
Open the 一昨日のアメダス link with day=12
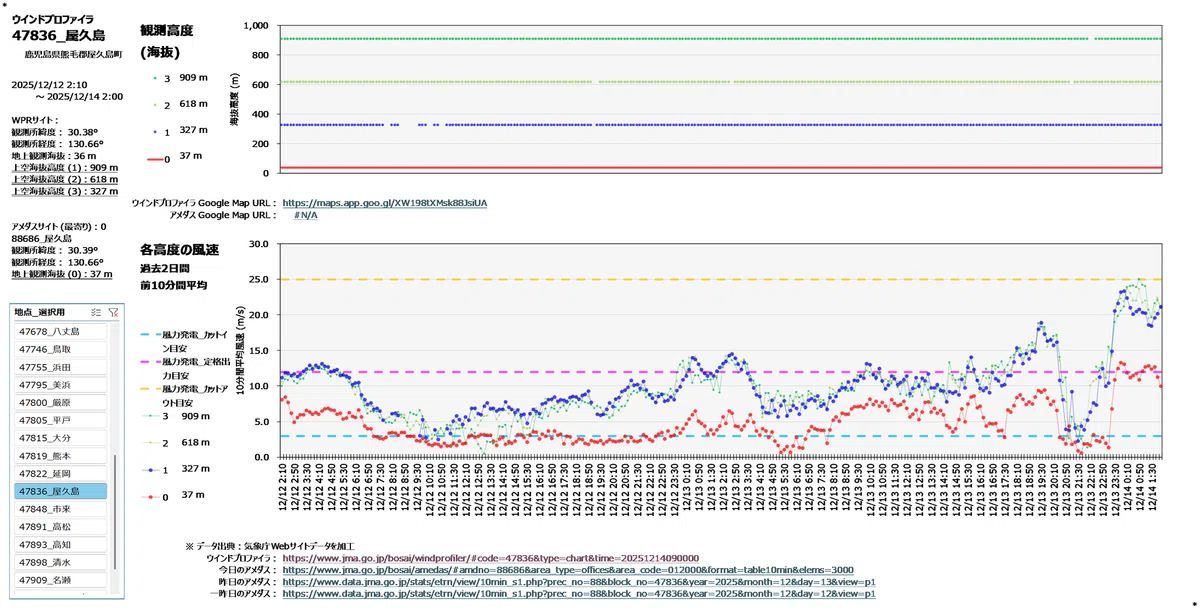(x=579, y=594)
